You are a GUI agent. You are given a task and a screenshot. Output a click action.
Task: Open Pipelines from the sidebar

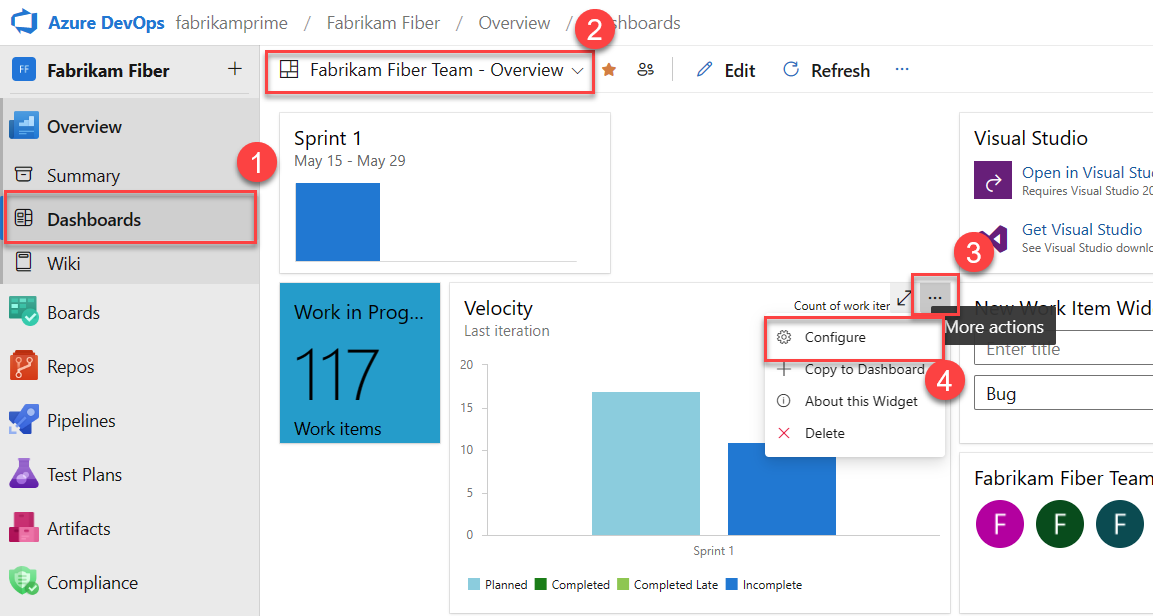click(25, 420)
